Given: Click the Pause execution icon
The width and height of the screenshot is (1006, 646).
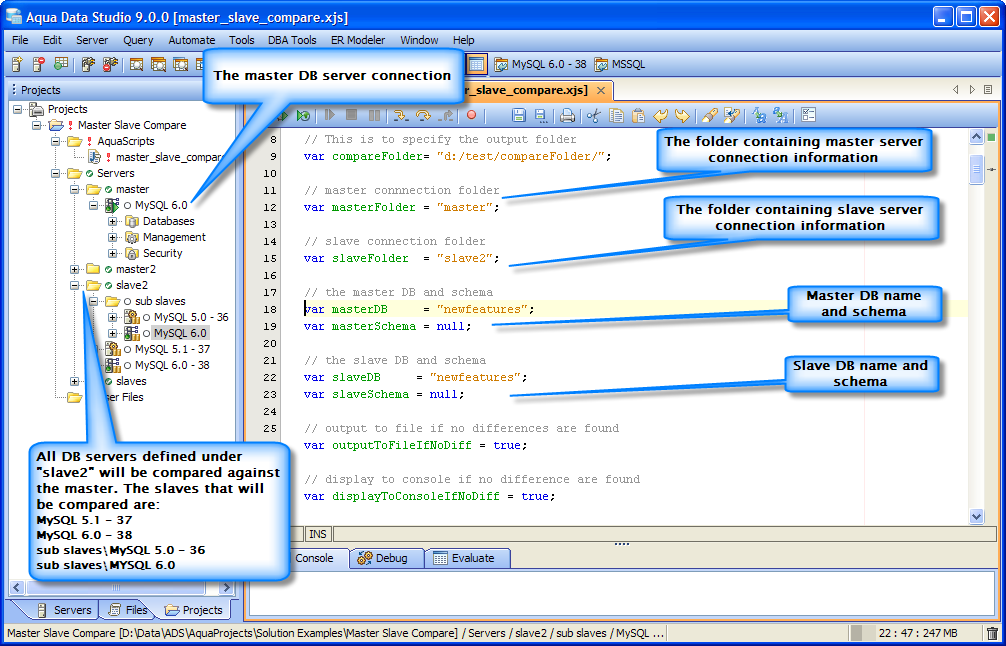Looking at the screenshot, I should point(374,115).
